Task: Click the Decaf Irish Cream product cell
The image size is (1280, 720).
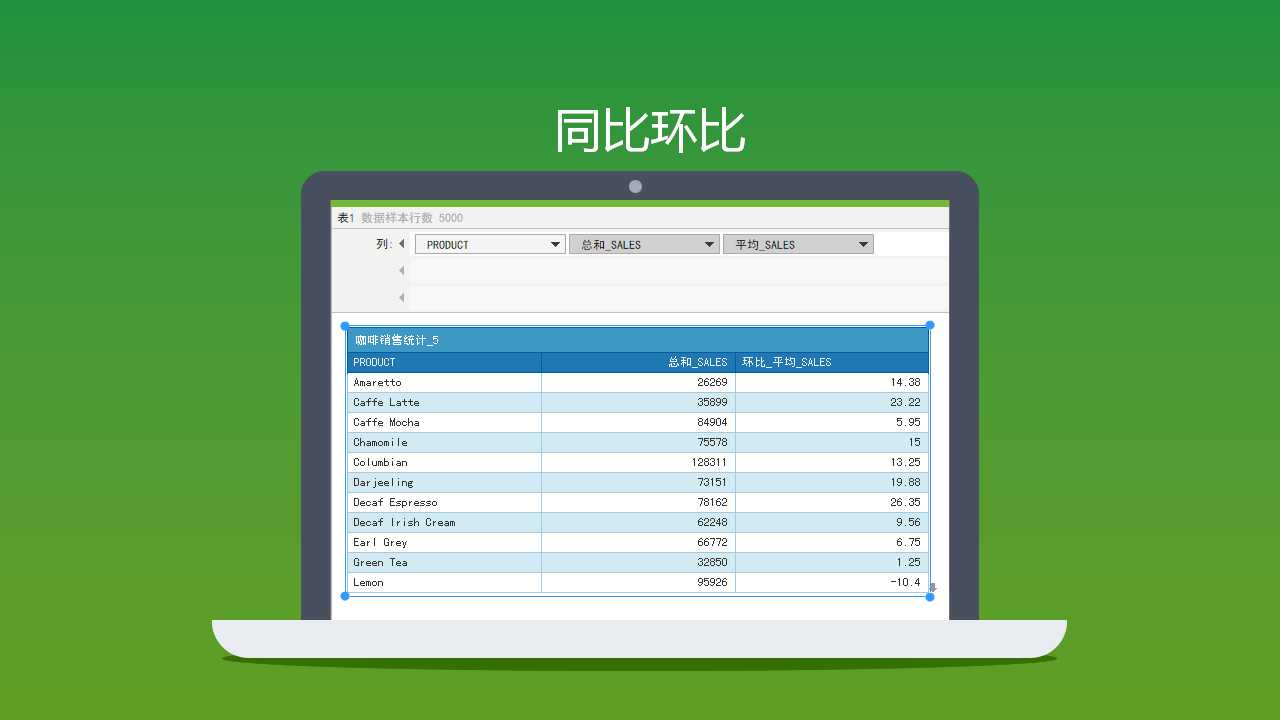Action: pos(444,522)
